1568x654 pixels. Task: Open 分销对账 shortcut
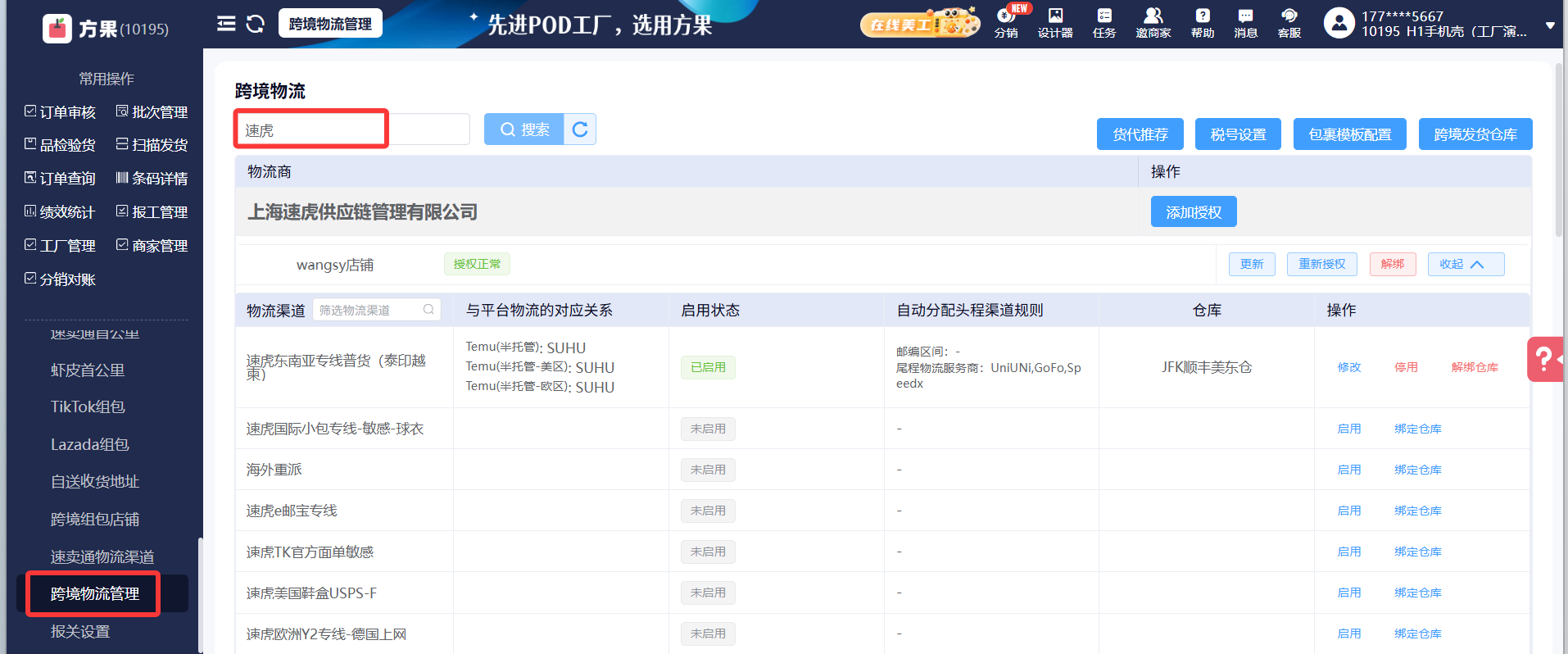(x=60, y=279)
